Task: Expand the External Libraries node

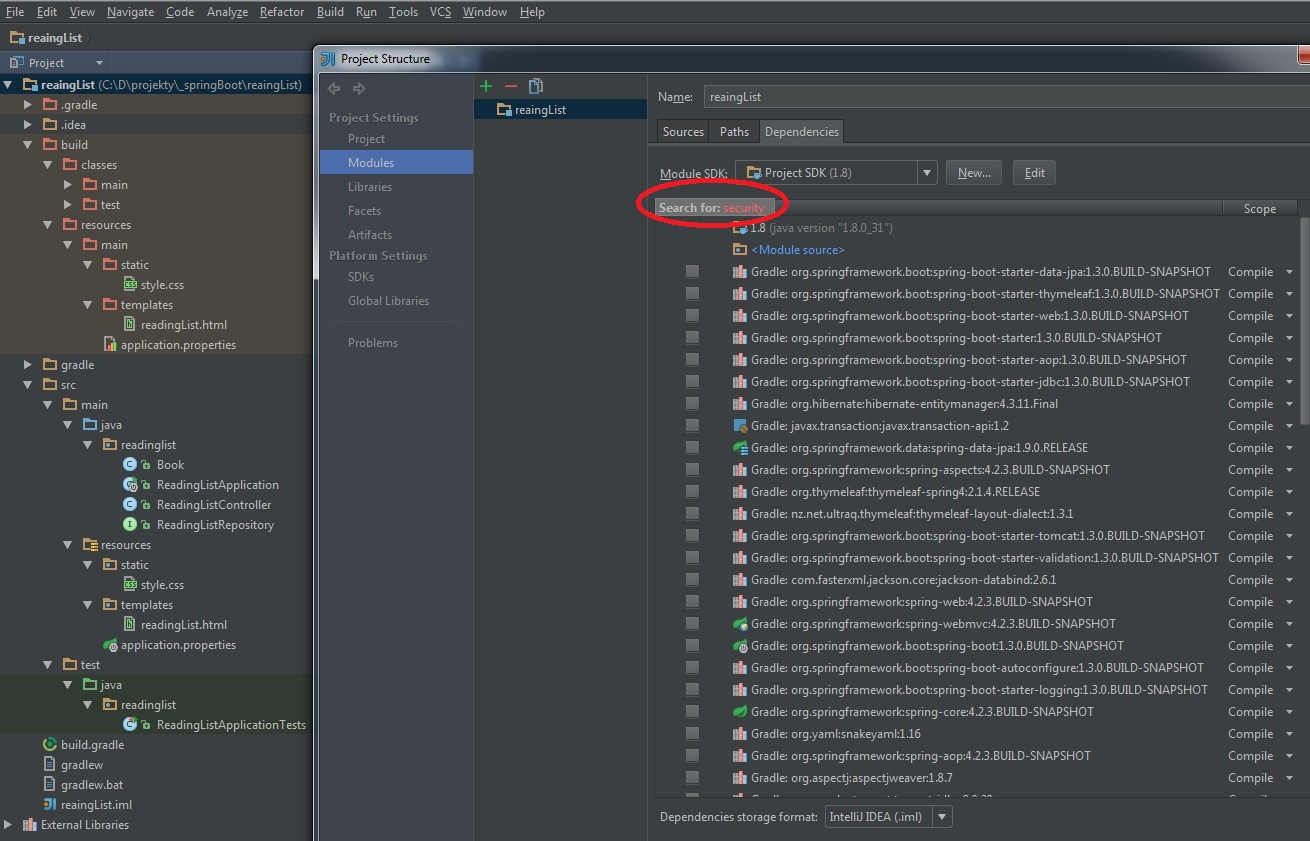Action: coord(8,825)
